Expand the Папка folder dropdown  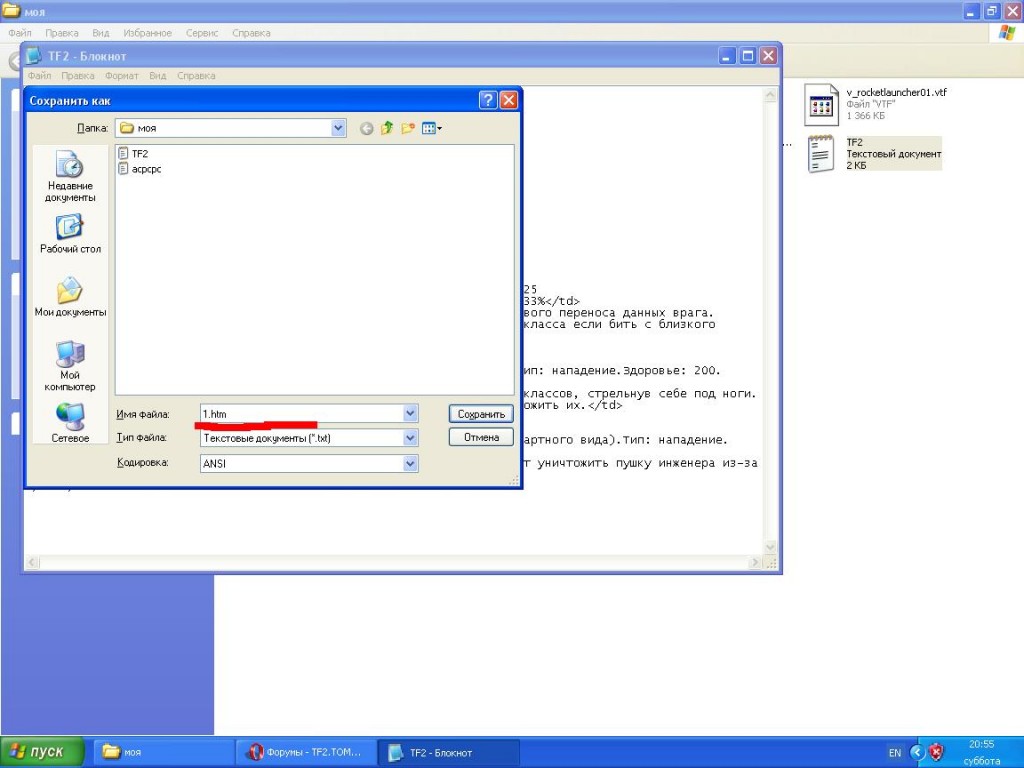coord(338,128)
